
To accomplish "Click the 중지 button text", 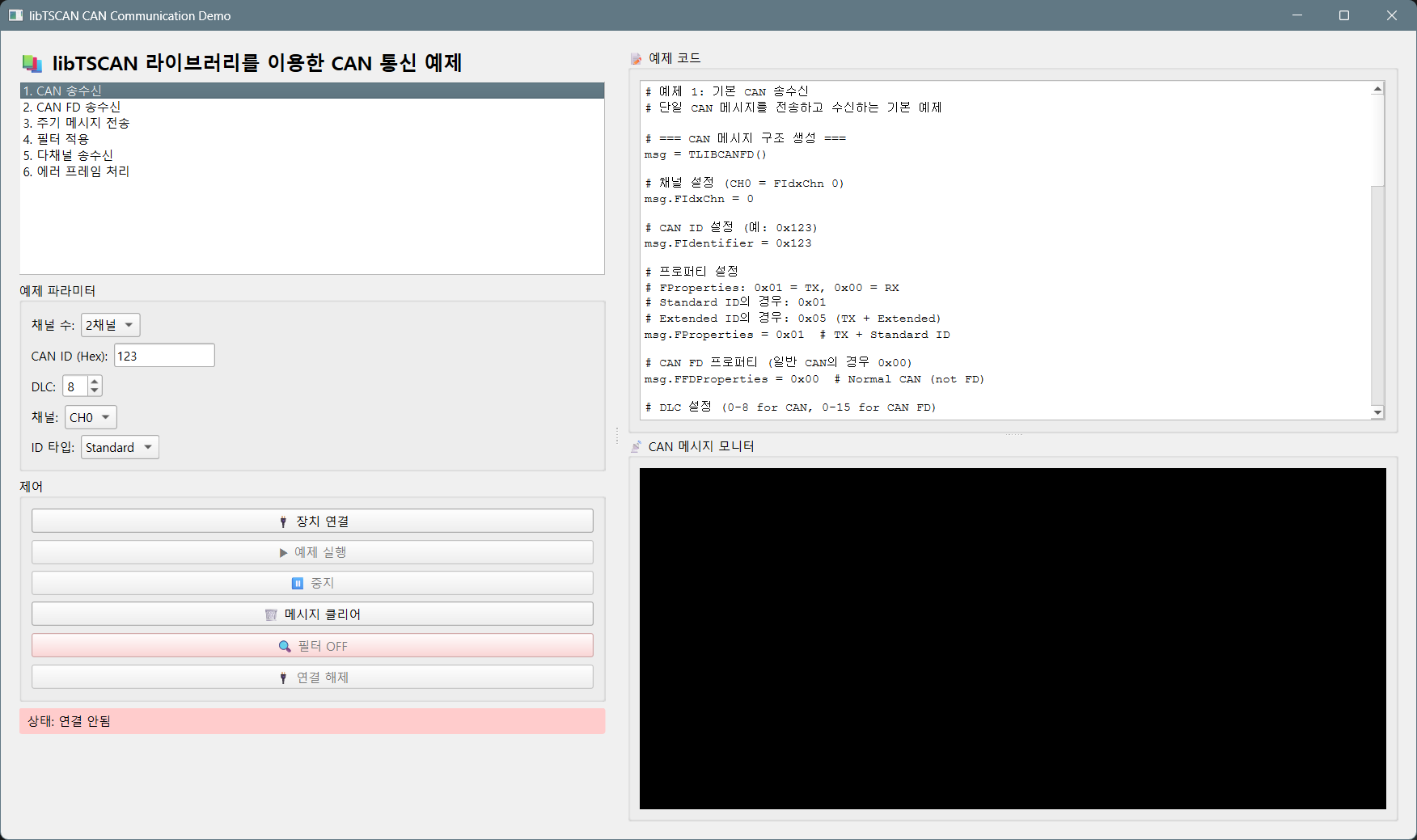I will (323, 583).
